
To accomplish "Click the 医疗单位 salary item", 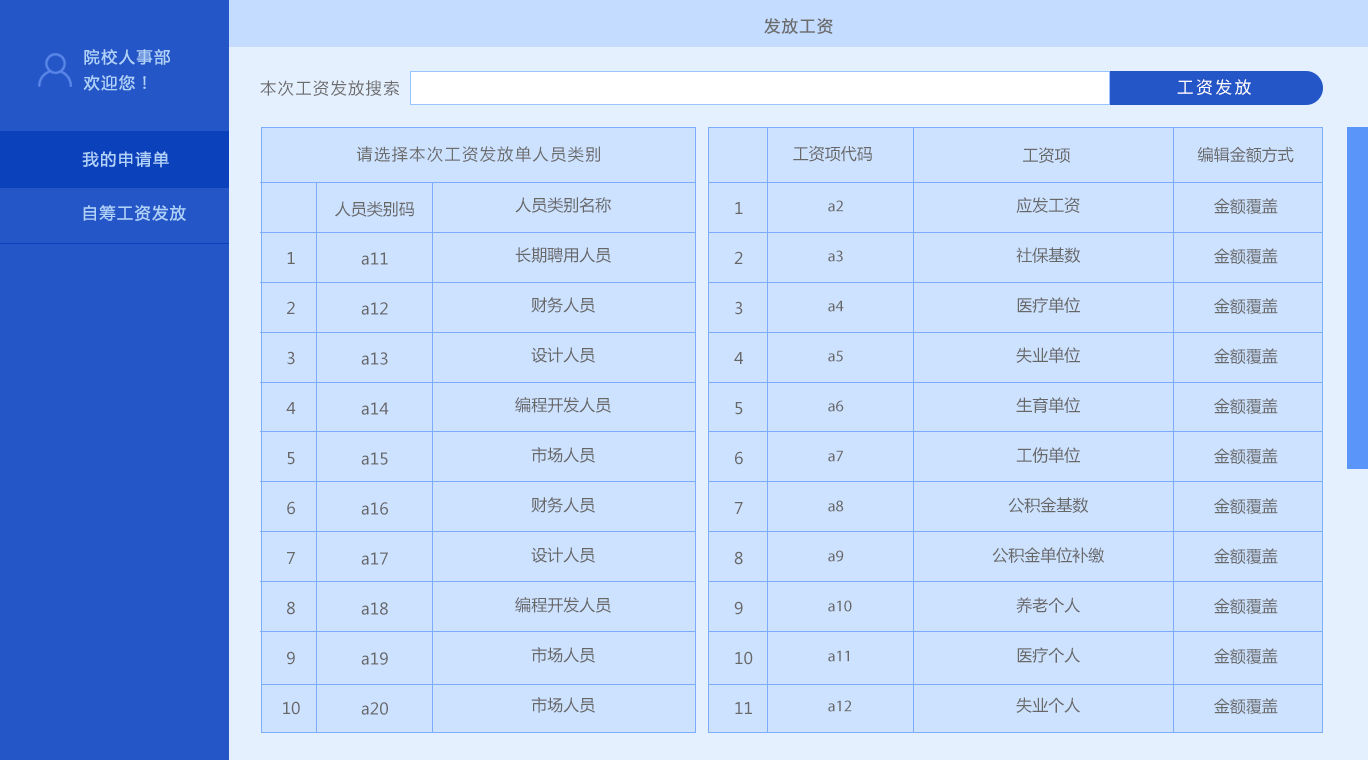I will [1047, 306].
